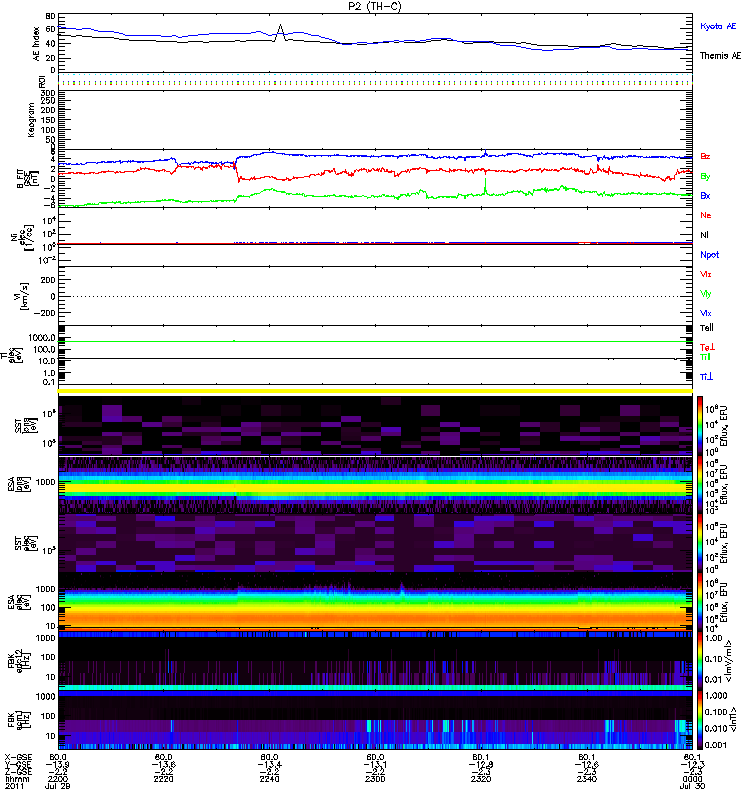Click the Jul 30 date label
This screenshot has width=750, height=800.
tap(692, 786)
